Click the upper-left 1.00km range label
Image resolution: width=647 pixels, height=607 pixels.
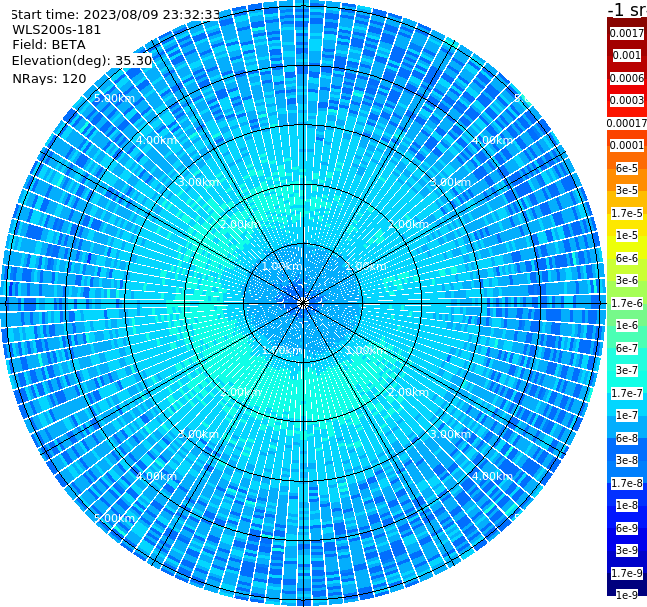282,266
